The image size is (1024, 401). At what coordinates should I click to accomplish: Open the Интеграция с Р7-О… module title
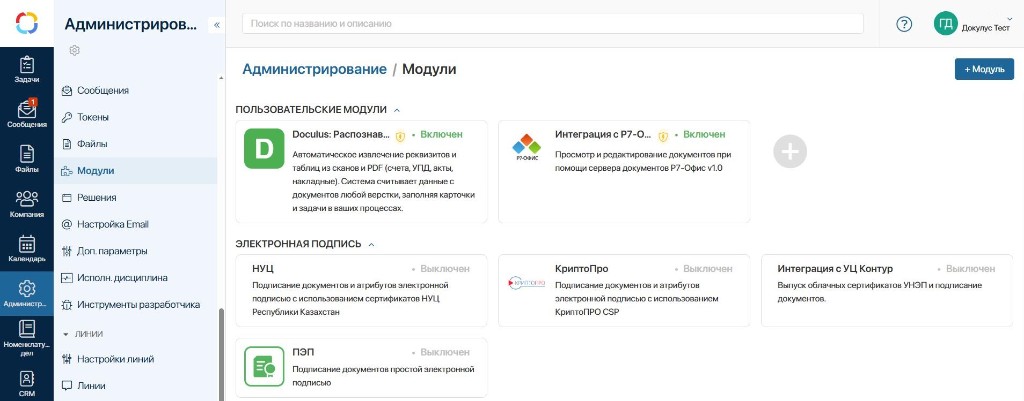(603, 135)
